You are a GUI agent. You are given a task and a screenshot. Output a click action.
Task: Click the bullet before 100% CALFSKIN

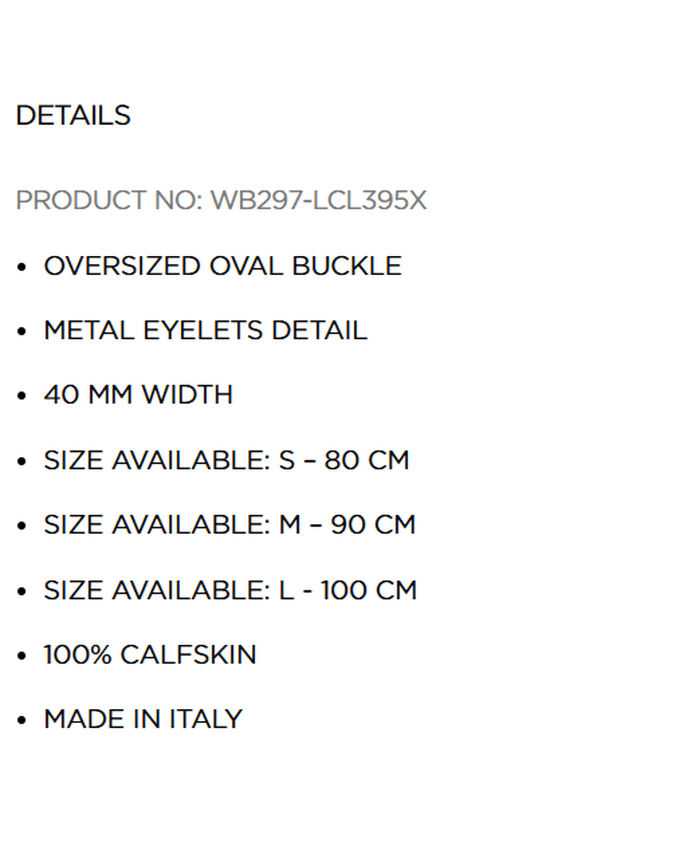coord(22,656)
